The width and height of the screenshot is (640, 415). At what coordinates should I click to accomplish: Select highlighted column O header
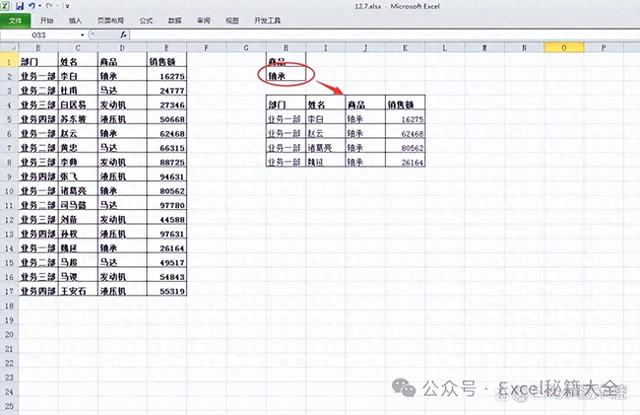pyautogui.click(x=564, y=48)
